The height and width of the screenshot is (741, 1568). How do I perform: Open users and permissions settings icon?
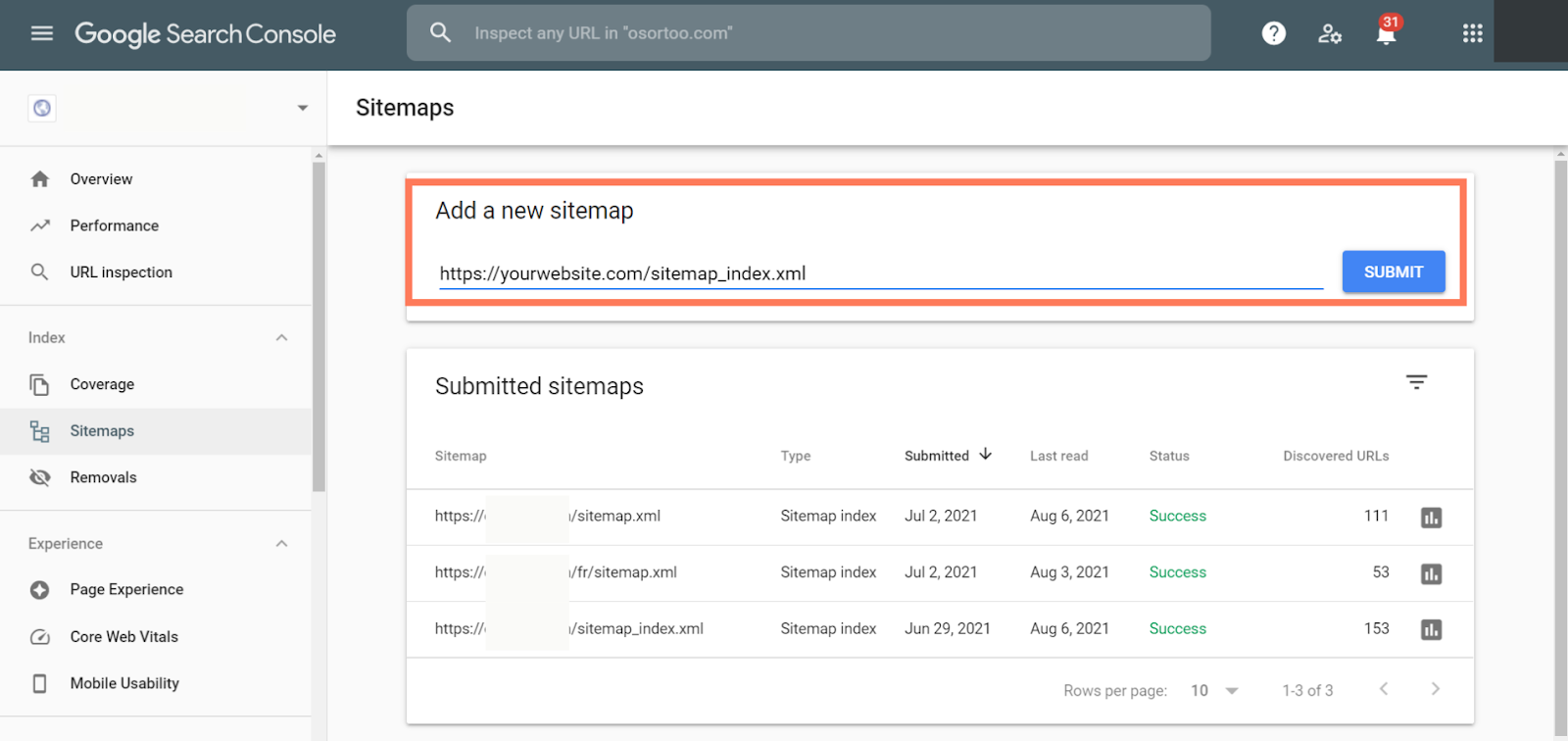point(1329,33)
